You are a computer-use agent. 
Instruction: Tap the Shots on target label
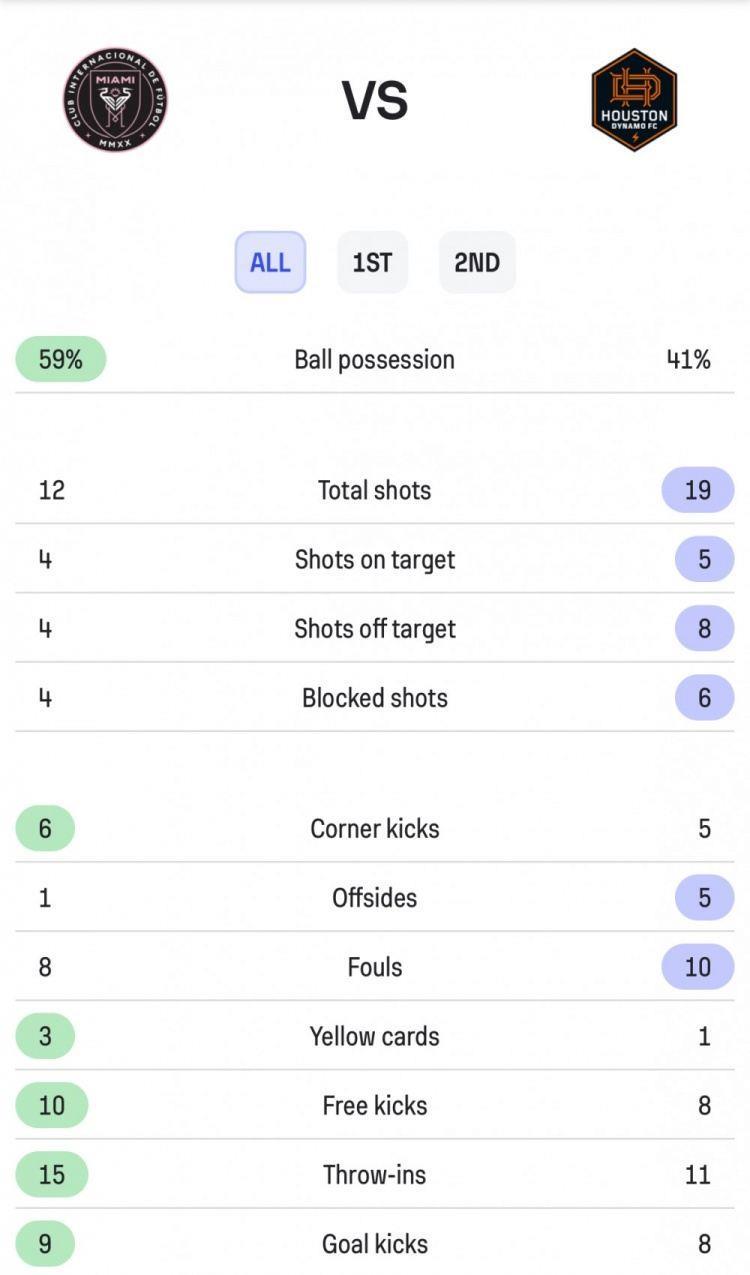[374, 560]
